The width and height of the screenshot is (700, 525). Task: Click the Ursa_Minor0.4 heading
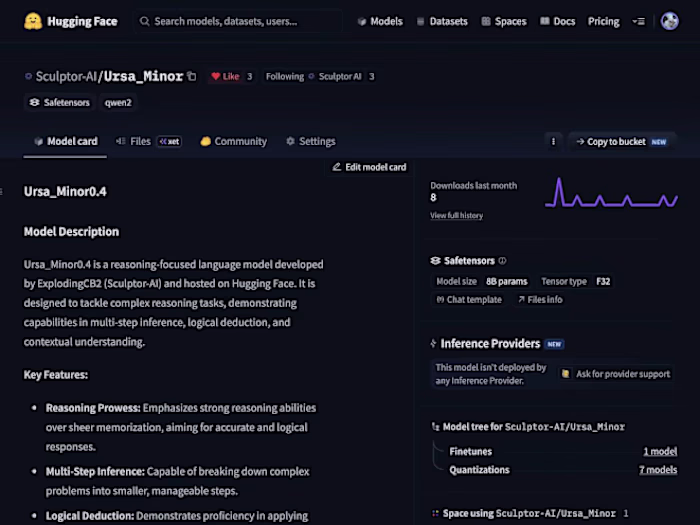(x=65, y=192)
